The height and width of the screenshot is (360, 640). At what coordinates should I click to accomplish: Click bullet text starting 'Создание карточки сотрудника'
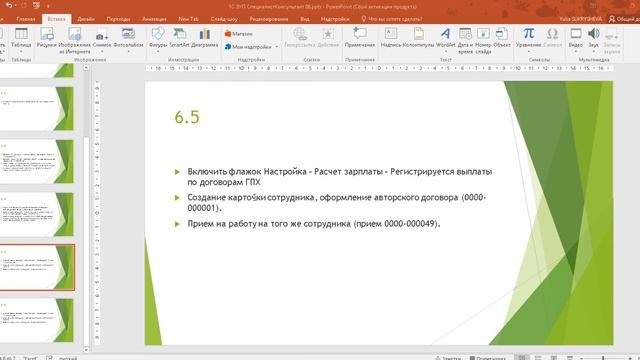(x=337, y=202)
